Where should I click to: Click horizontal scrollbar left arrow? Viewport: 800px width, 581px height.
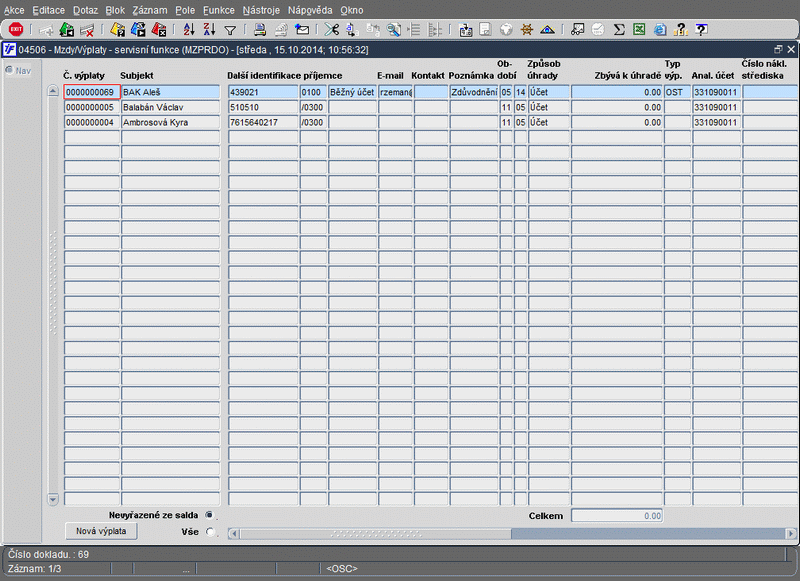click(x=234, y=534)
